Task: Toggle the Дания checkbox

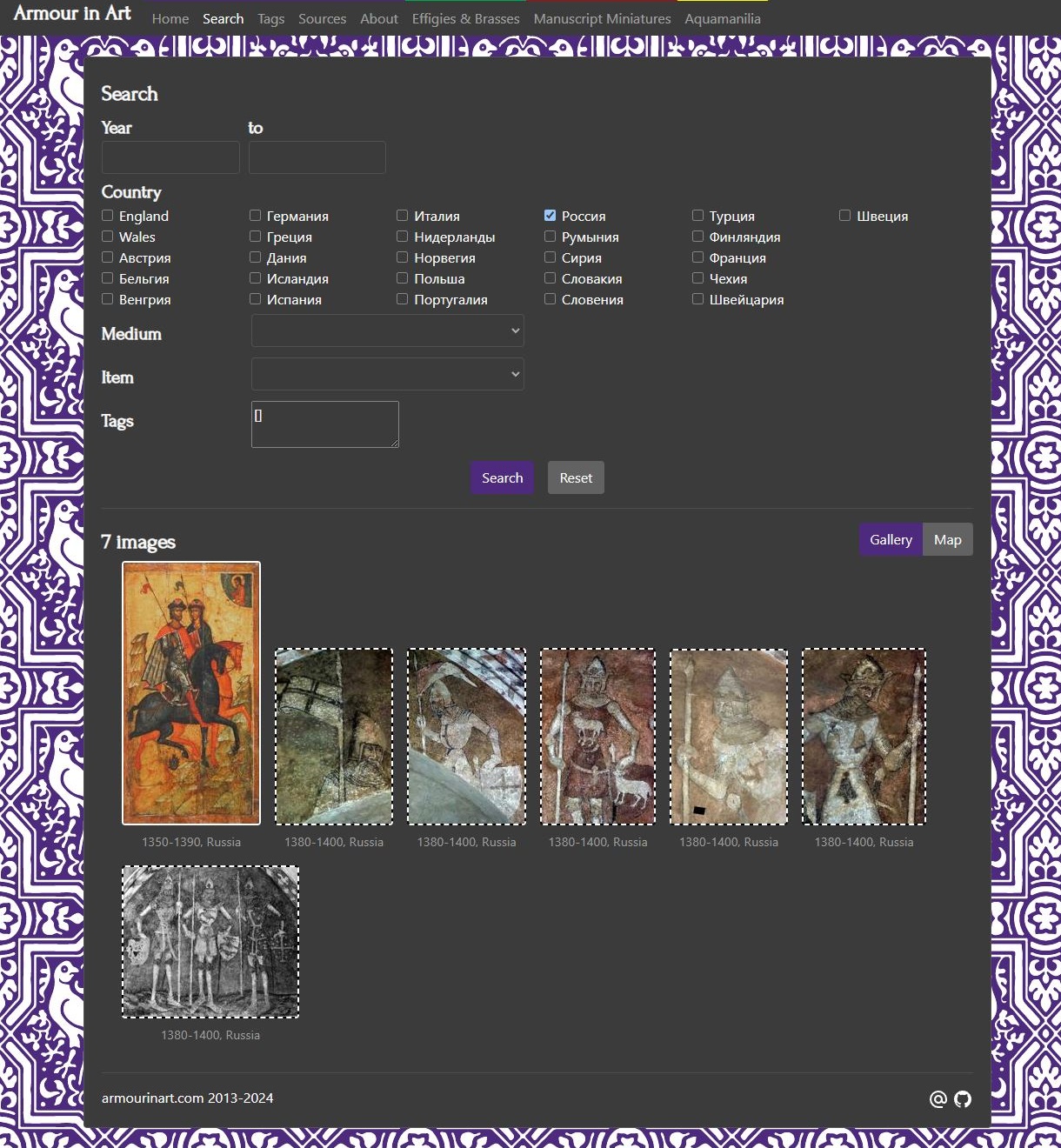Action: point(255,257)
